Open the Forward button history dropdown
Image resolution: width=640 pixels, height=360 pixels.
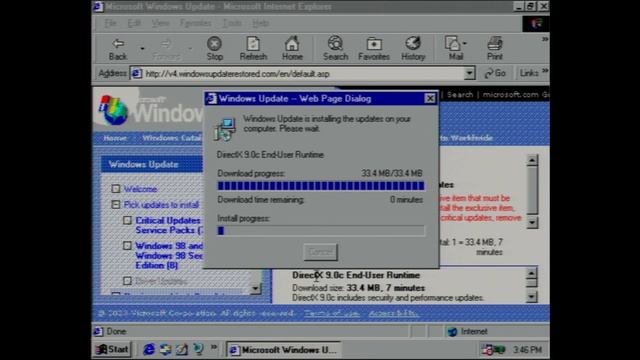point(190,49)
